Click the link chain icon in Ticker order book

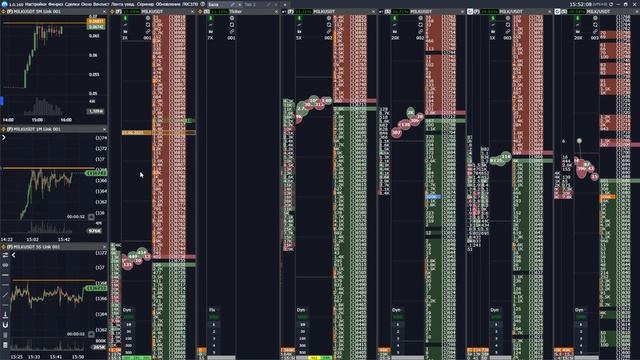pyautogui.click(x=232, y=31)
